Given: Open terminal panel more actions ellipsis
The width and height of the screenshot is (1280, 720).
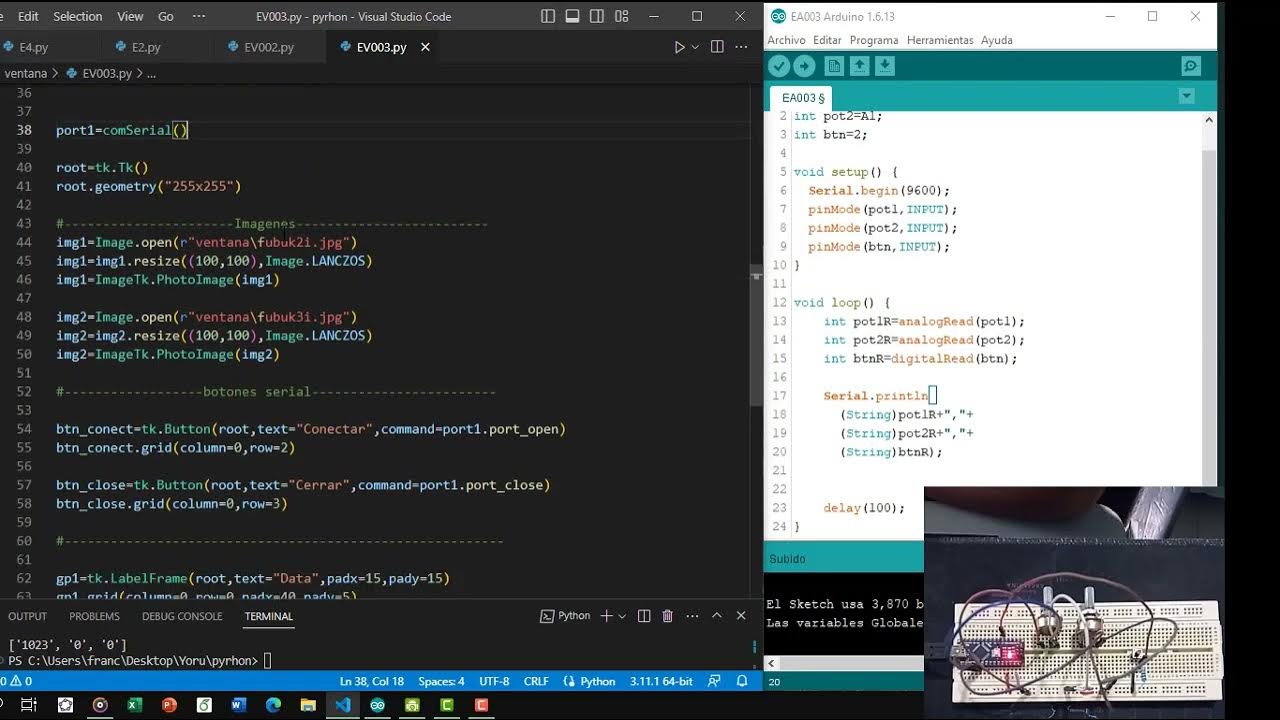Looking at the screenshot, I should (692, 616).
